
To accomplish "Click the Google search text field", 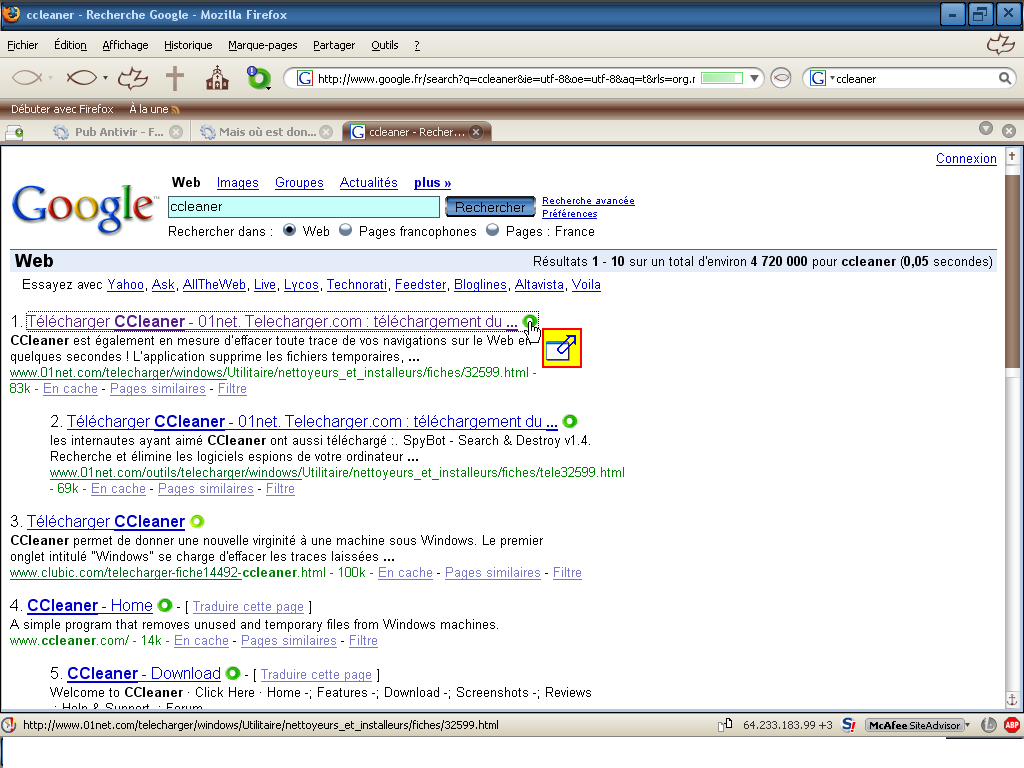I will point(304,207).
